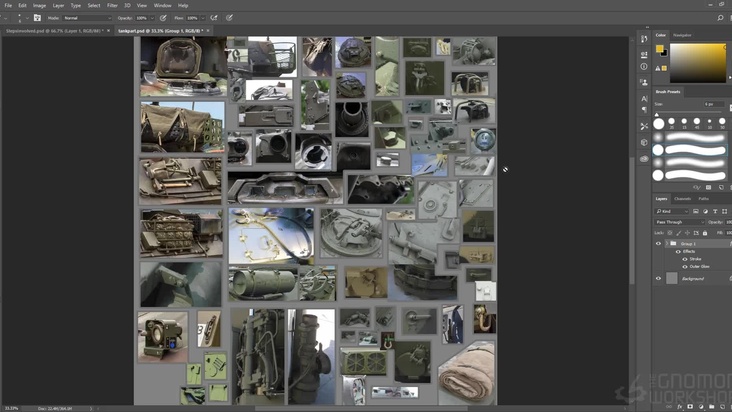Click the fx layer style icon

point(680,407)
